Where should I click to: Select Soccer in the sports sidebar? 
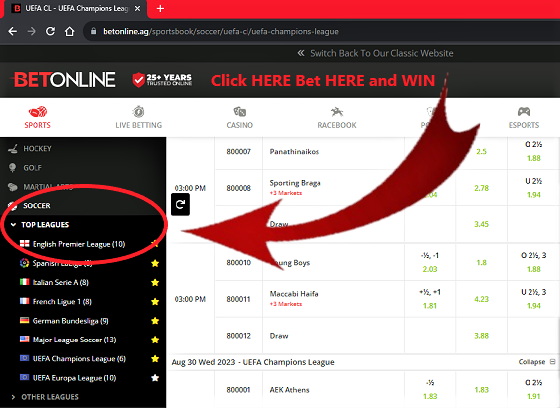click(37, 206)
